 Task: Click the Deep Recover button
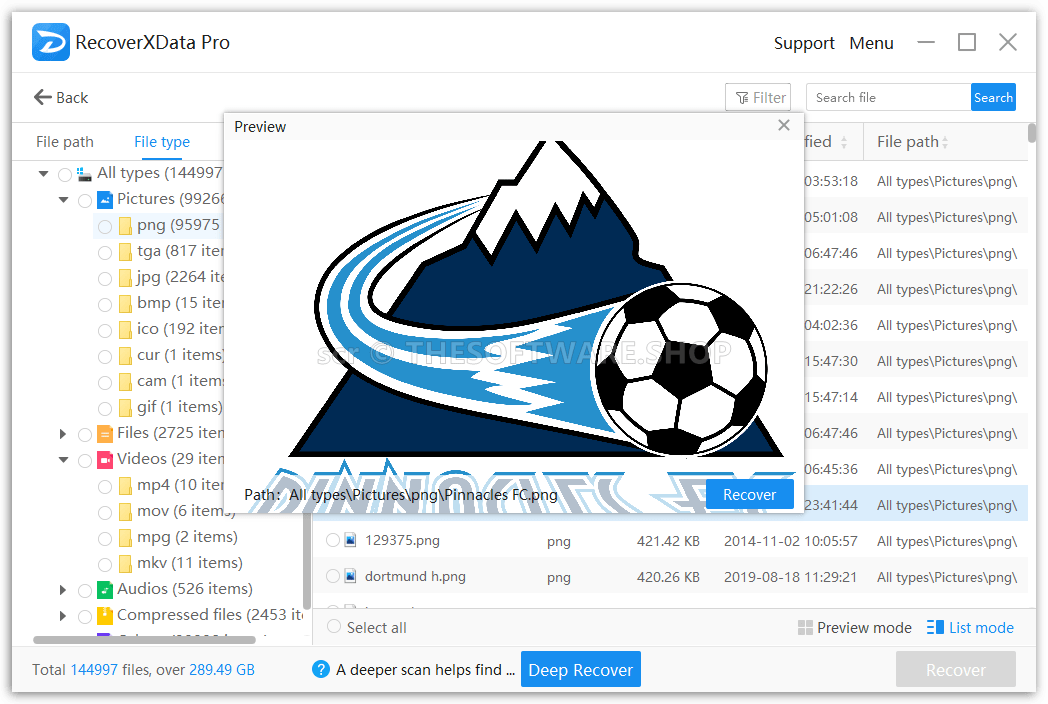click(581, 669)
